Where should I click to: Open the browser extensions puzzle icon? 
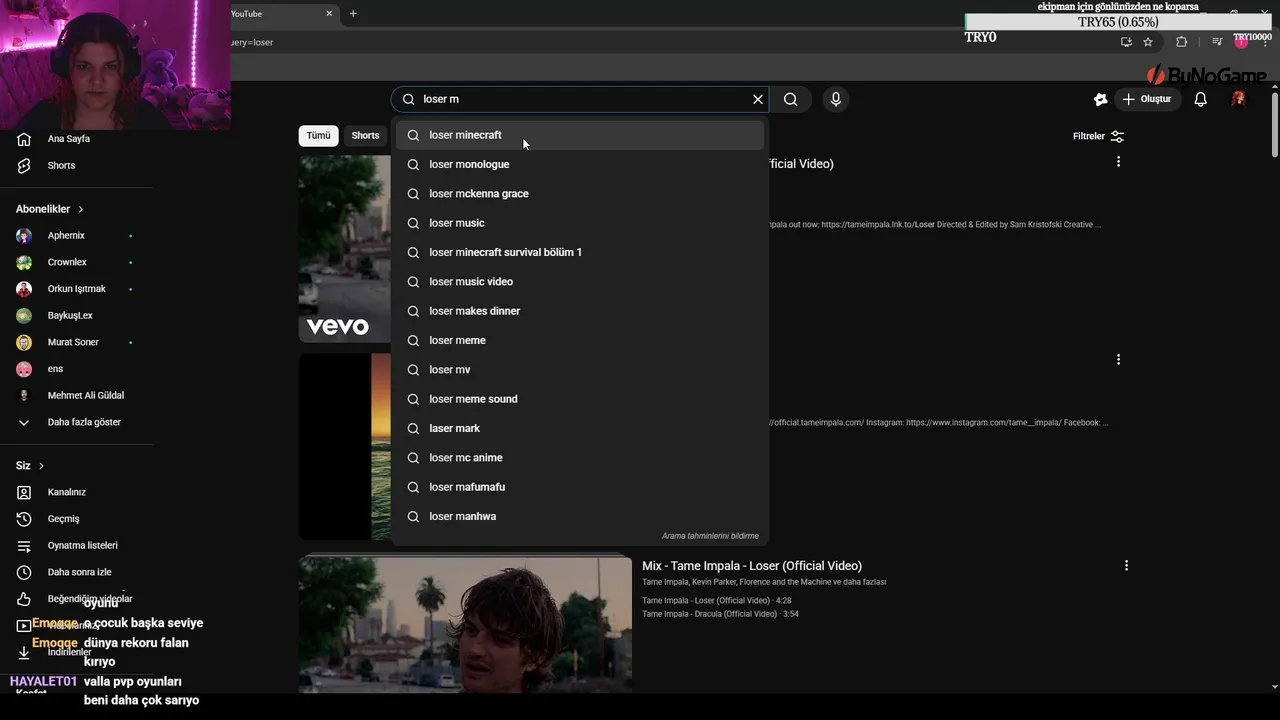point(1181,42)
